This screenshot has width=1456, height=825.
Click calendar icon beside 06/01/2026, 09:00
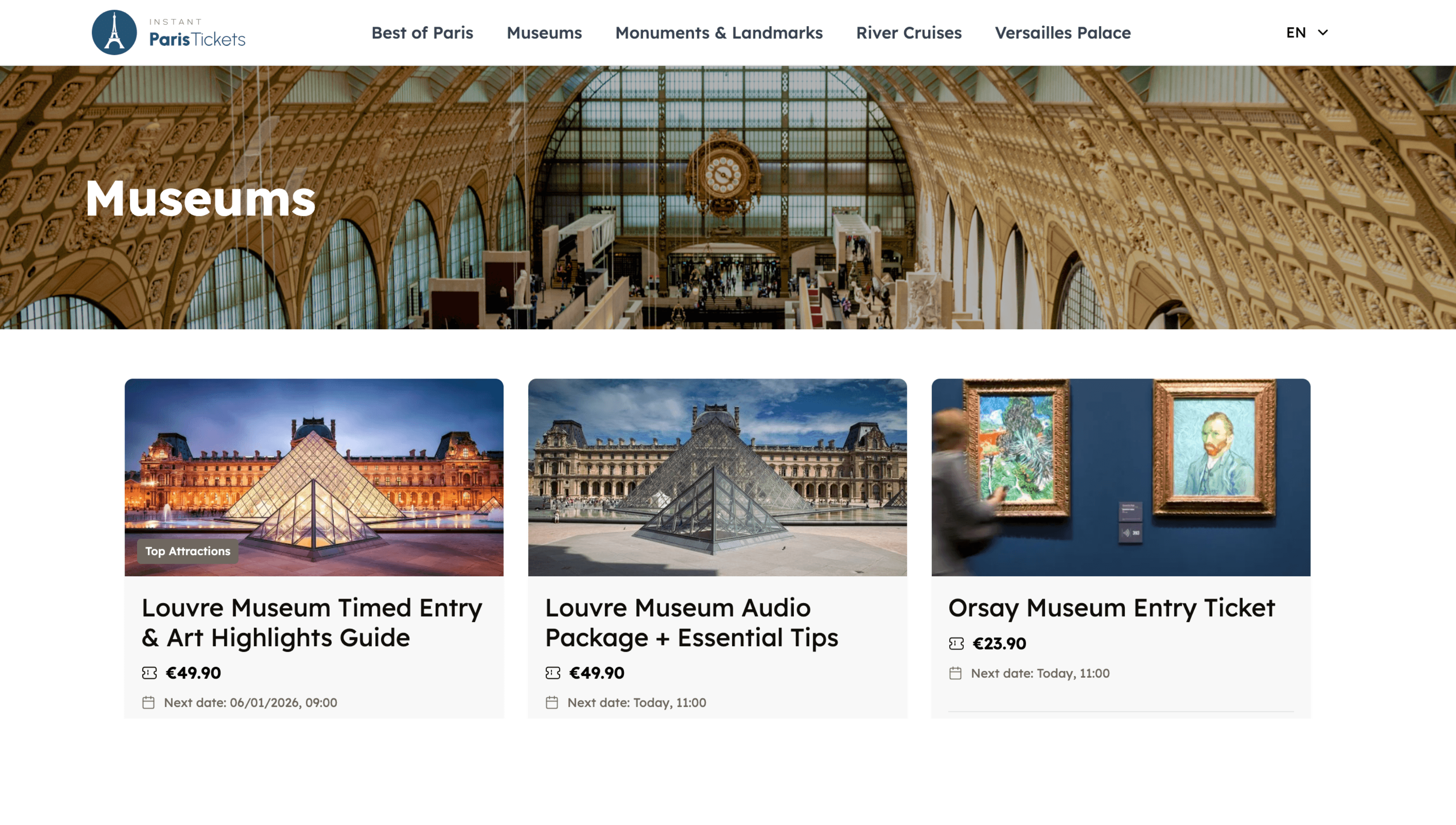point(148,702)
